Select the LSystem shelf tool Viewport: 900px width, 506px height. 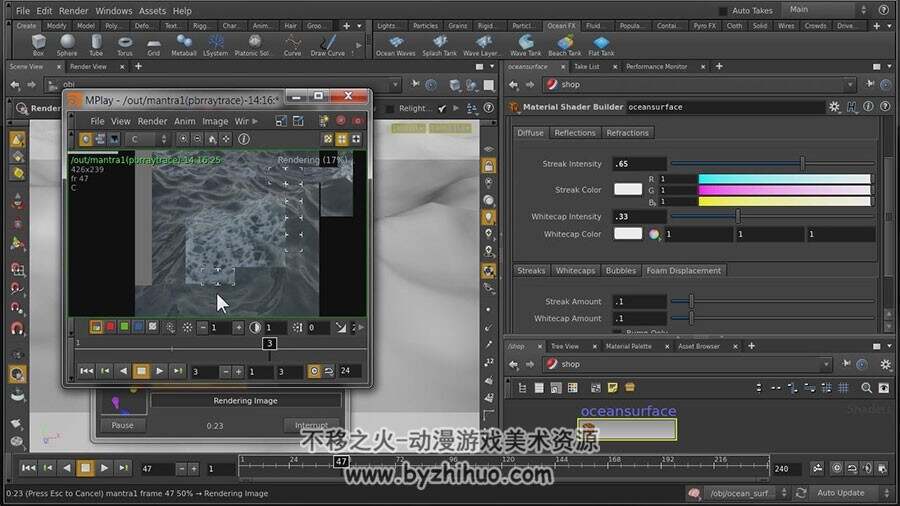tap(215, 45)
